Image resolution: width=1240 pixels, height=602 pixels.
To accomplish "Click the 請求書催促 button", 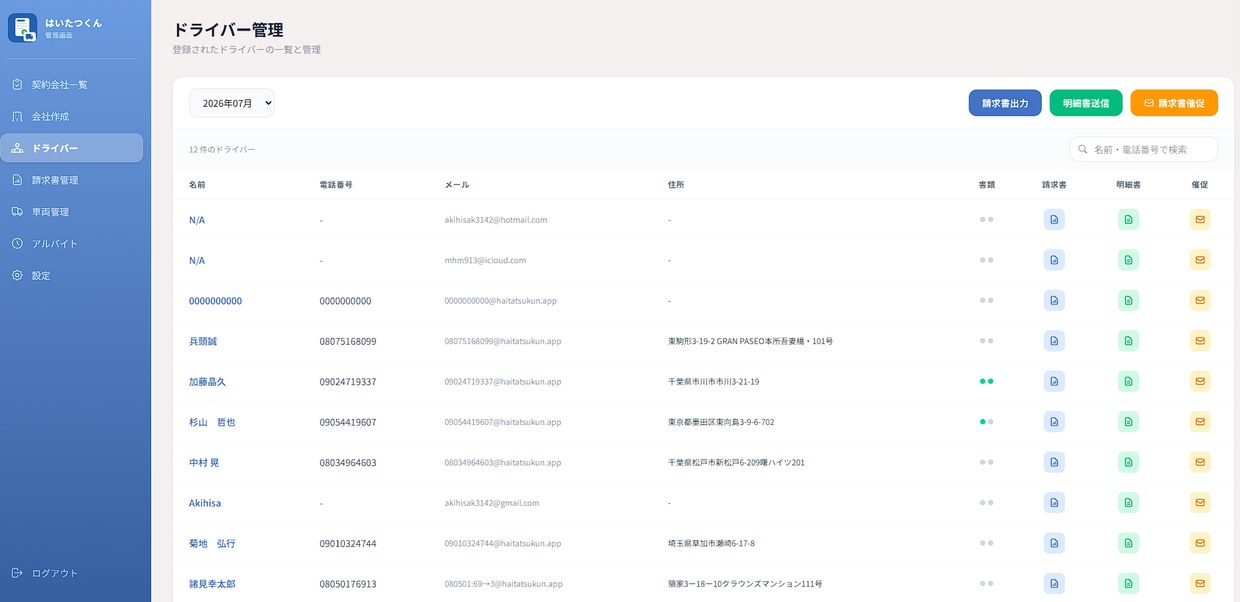I will (1174, 103).
